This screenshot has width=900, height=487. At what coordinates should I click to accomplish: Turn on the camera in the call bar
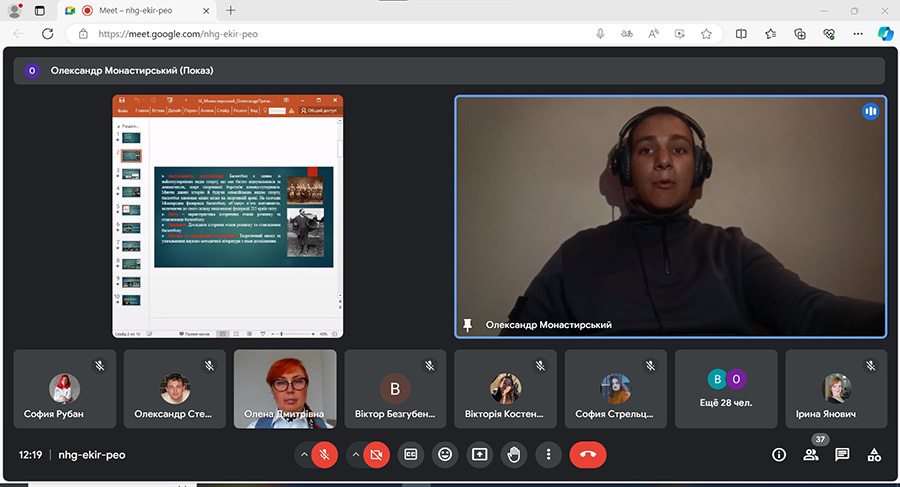point(376,455)
